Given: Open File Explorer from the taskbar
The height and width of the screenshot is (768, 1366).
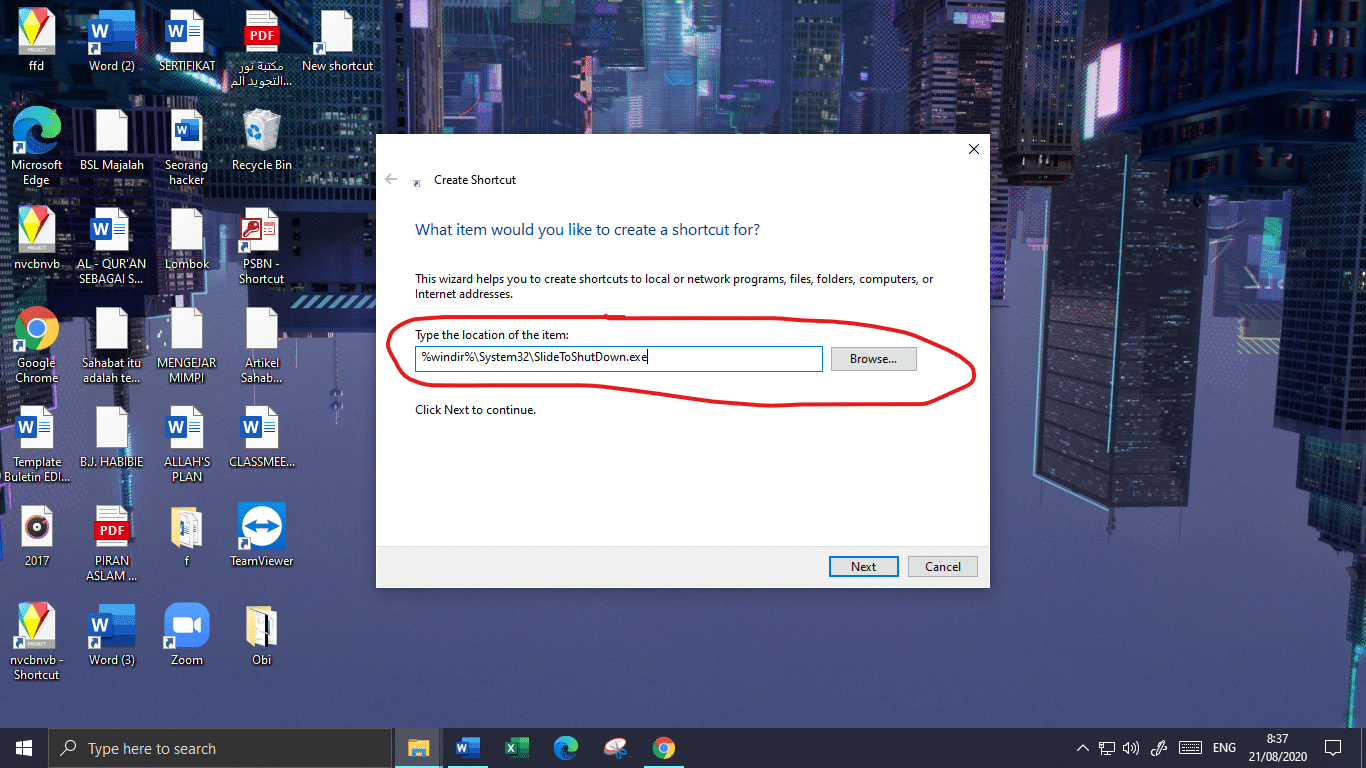Looking at the screenshot, I should 418,748.
